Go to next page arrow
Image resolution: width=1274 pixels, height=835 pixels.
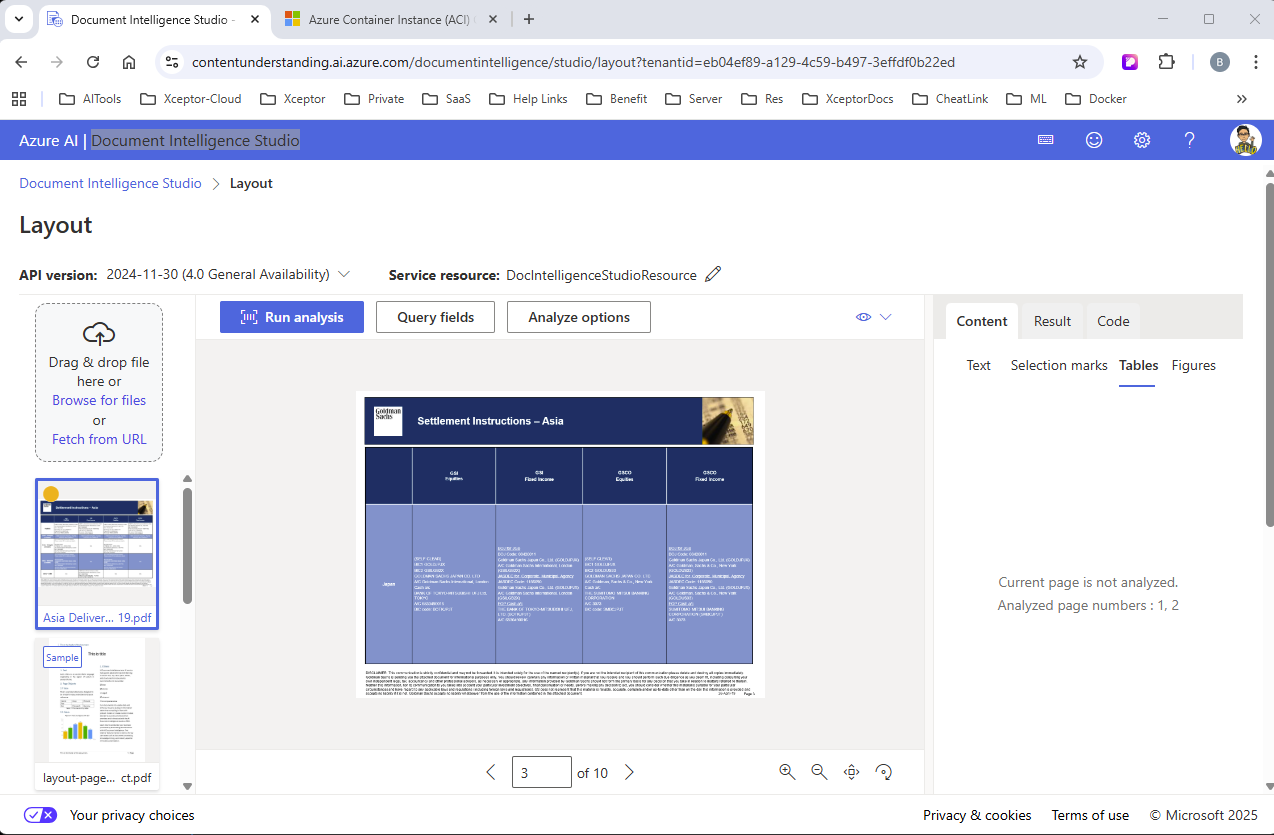pyautogui.click(x=629, y=772)
